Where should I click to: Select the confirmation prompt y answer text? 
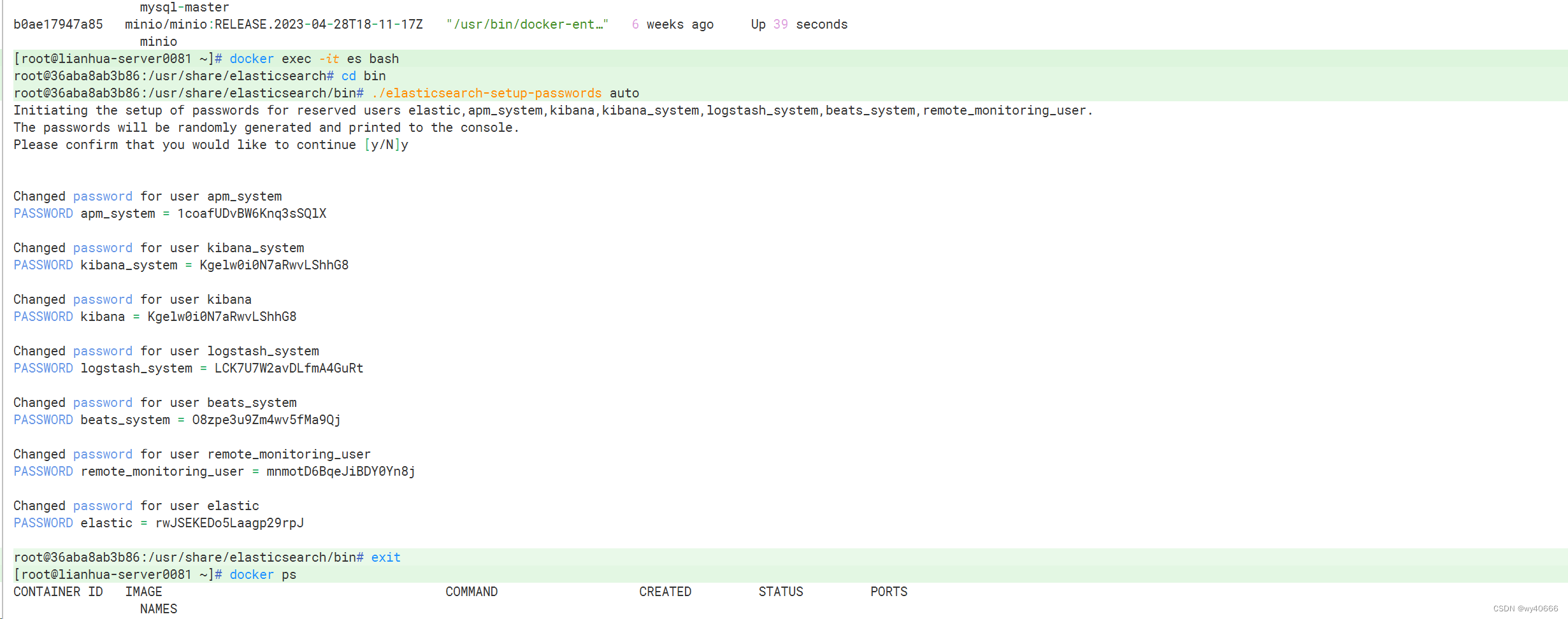click(406, 144)
